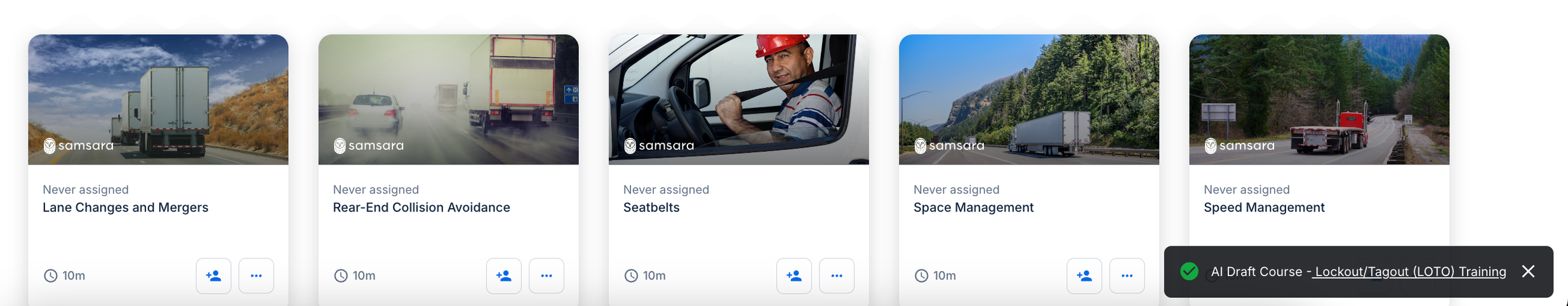The image size is (1568, 306).
Task: Open more options for Rear-End Collision Avoidance
Action: [547, 276]
